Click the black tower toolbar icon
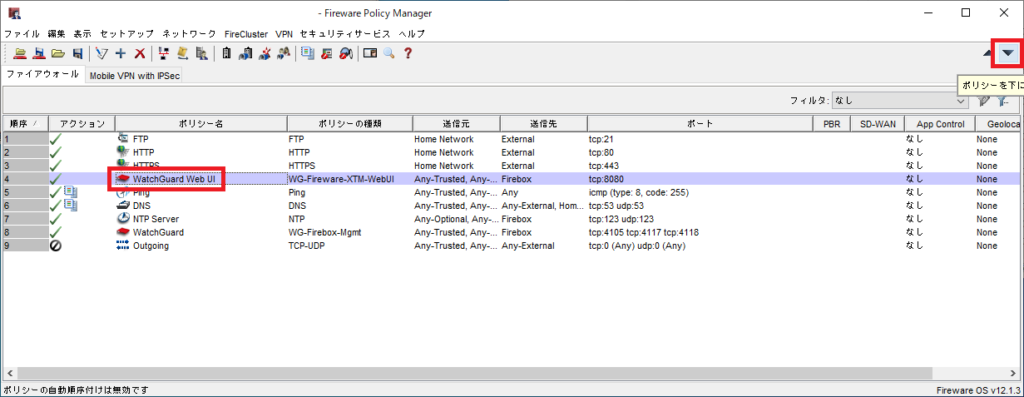Image resolution: width=1024 pixels, height=397 pixels. pos(227,54)
